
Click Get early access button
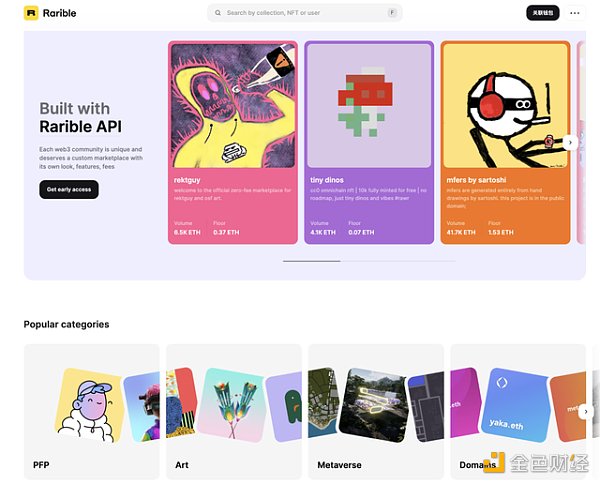coord(69,189)
